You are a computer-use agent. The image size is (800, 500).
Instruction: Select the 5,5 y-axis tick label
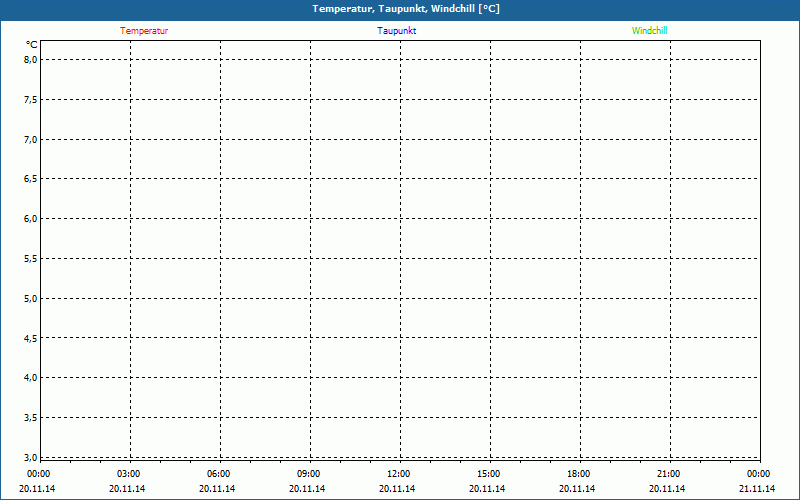point(30,258)
